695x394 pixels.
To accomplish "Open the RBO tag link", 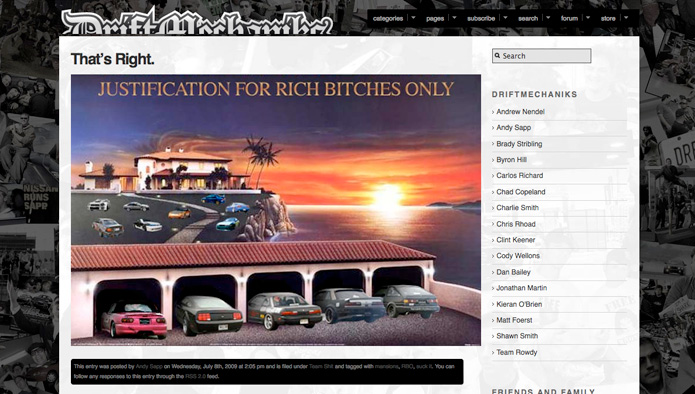I will (x=407, y=367).
